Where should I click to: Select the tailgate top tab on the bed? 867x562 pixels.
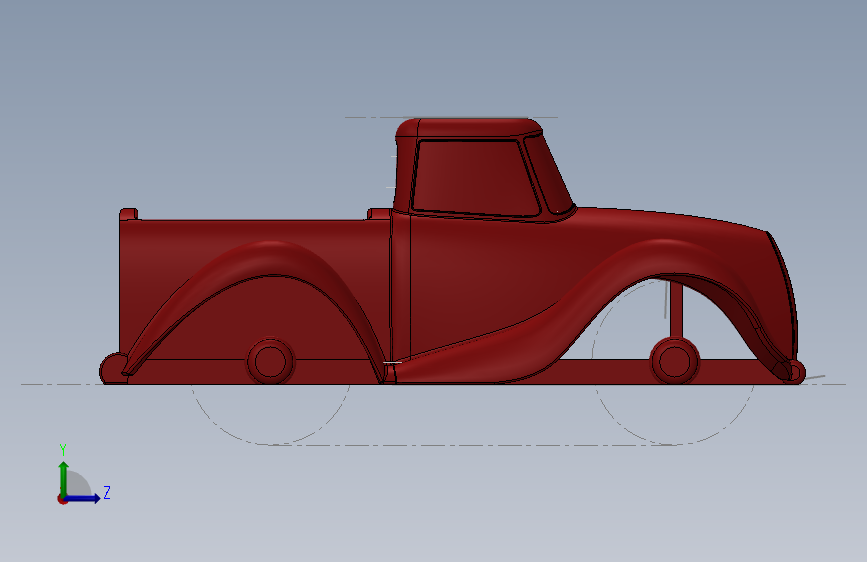click(128, 214)
